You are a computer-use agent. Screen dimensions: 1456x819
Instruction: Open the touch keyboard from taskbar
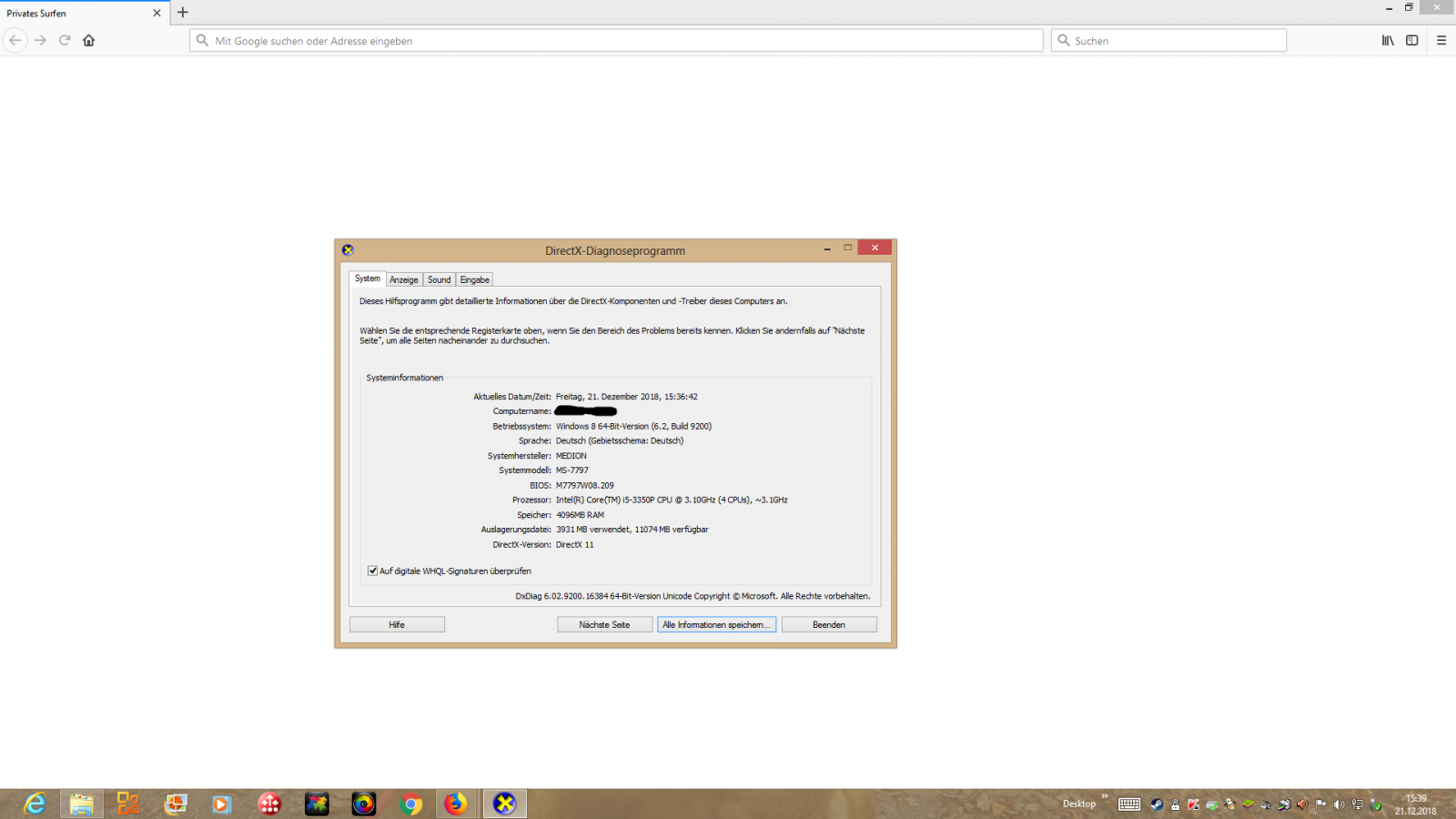click(x=1129, y=804)
